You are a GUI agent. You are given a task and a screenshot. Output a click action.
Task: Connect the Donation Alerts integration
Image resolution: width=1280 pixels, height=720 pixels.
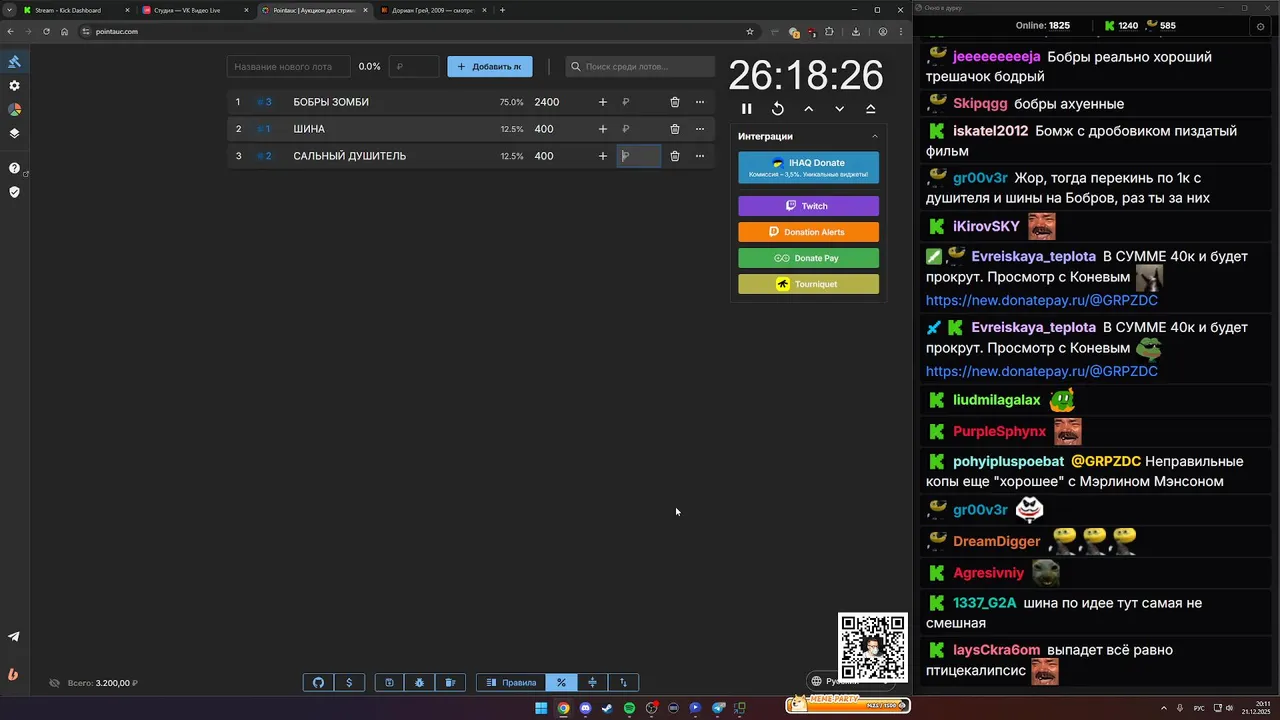tap(808, 232)
